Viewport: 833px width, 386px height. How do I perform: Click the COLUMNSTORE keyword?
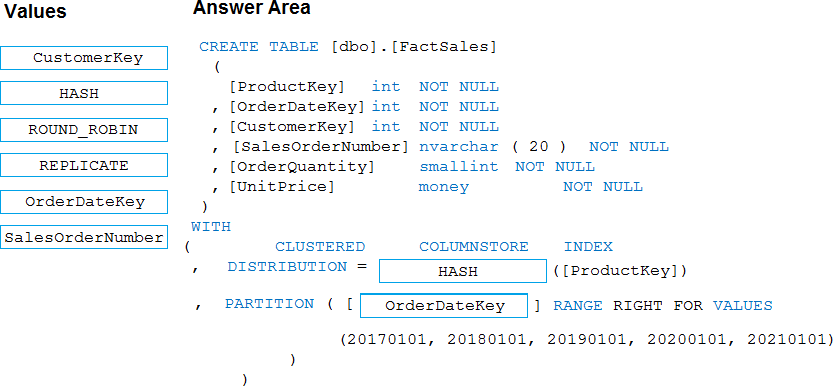[x=474, y=247]
